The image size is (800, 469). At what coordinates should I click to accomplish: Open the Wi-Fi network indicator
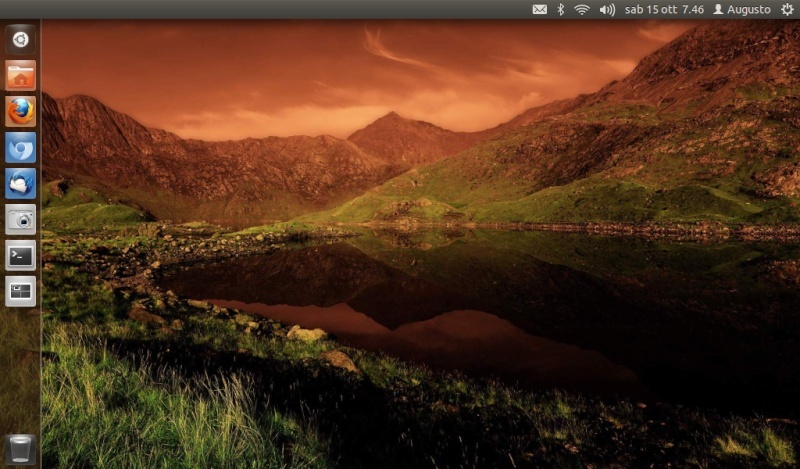tap(582, 9)
